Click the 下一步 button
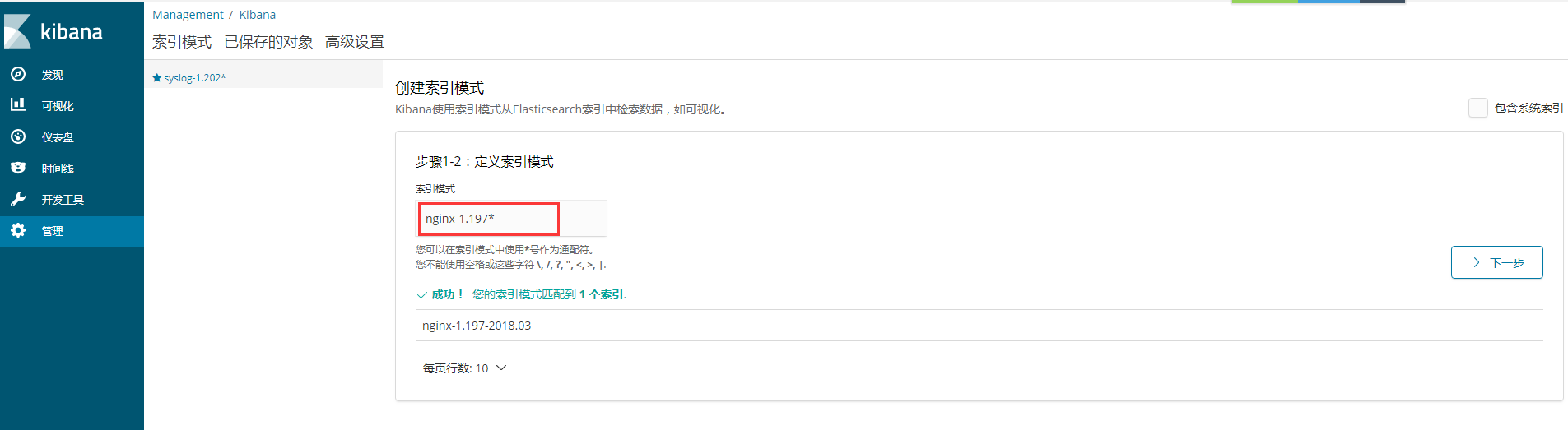Viewport: 1568px width, 430px height. click(1496, 262)
